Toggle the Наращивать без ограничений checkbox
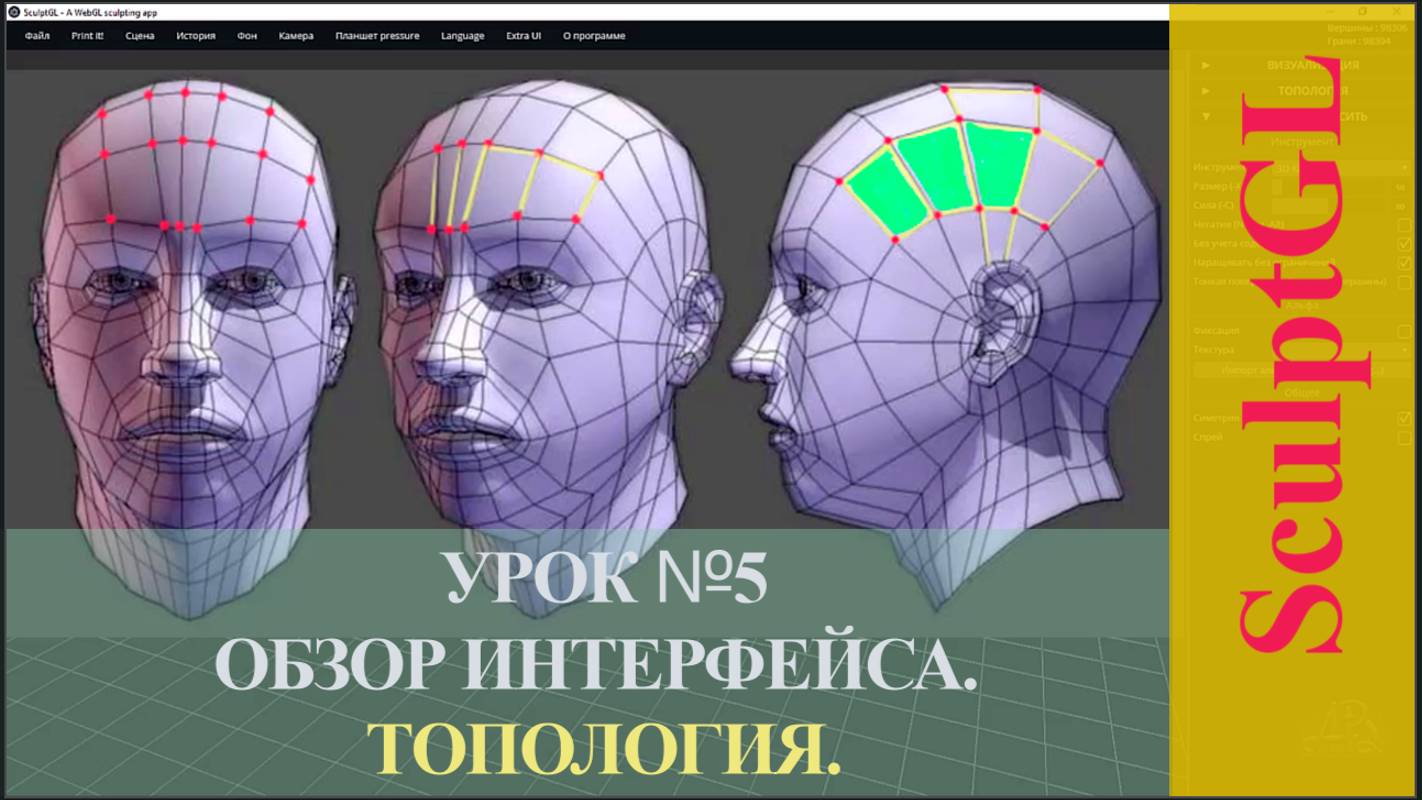 1404,263
